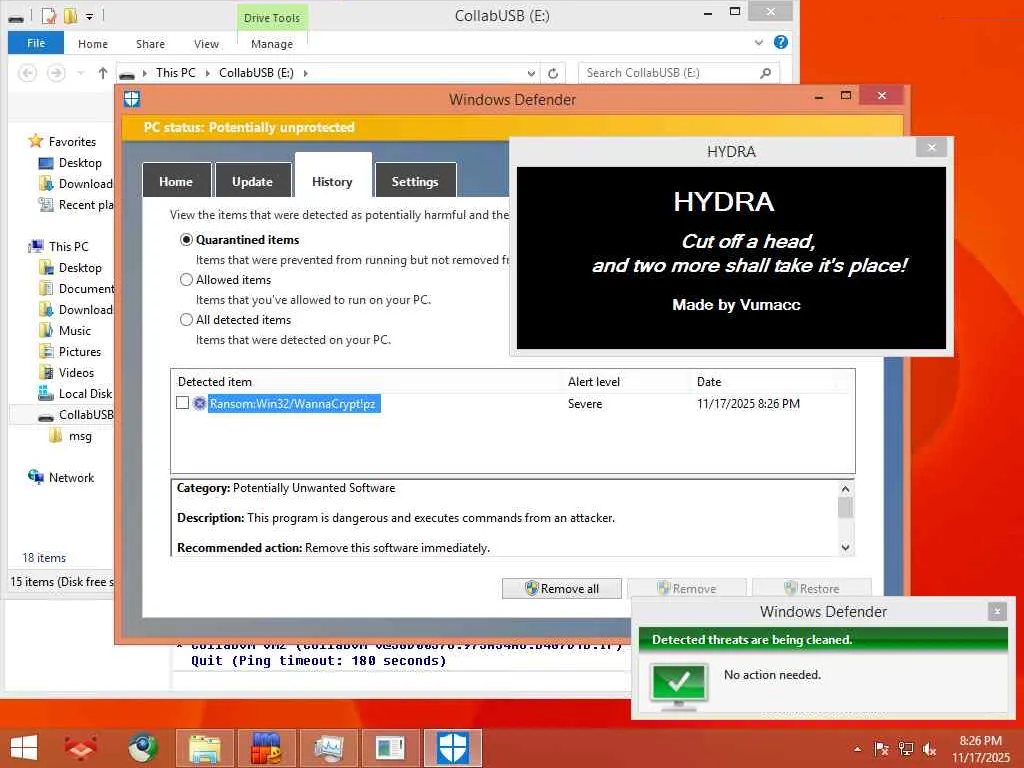Image resolution: width=1024 pixels, height=768 pixels.
Task: Open recent locations dropdown in Explorer
Action: 80,73
